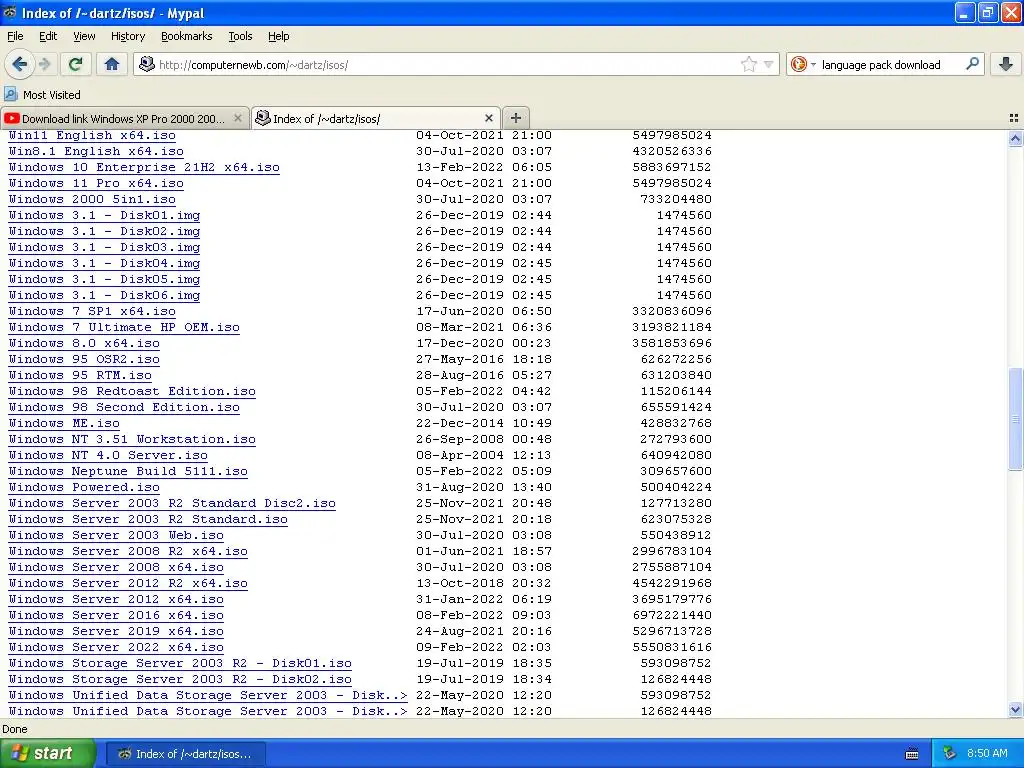Open Windows 11 Pro x64.iso link
Image resolution: width=1024 pixels, height=768 pixels.
coord(96,183)
